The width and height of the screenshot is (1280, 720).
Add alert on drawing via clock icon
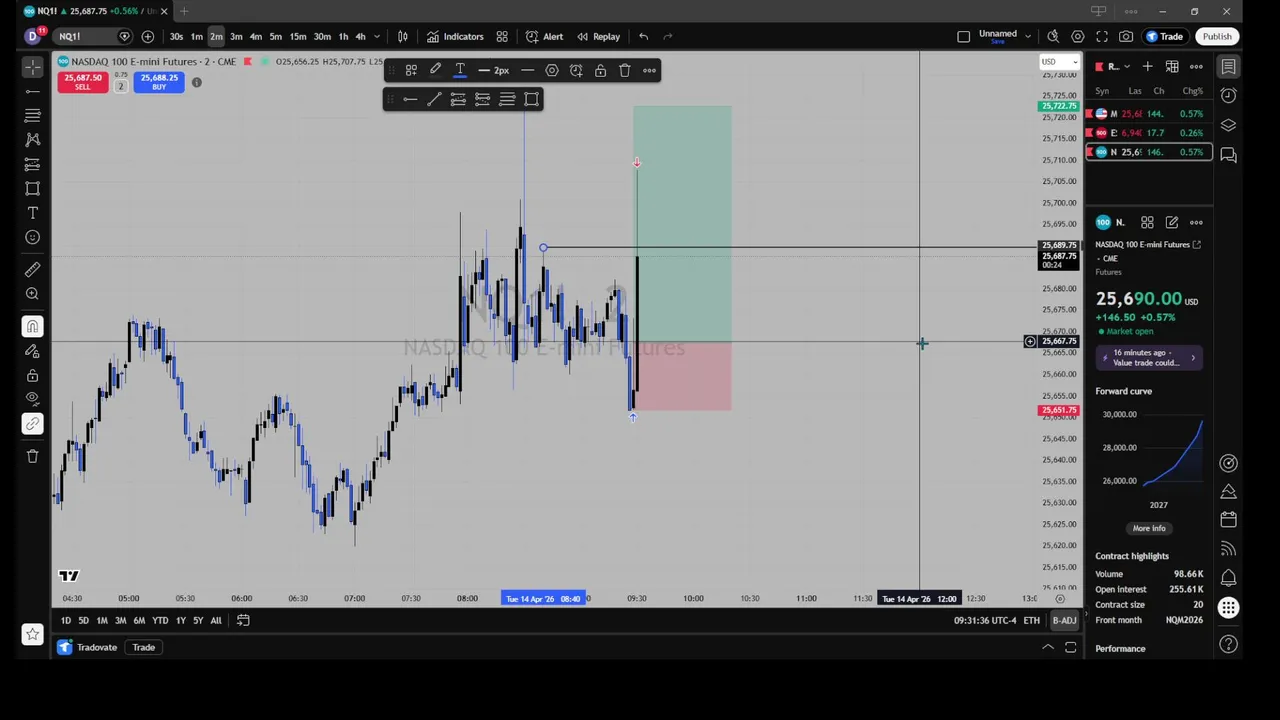576,70
